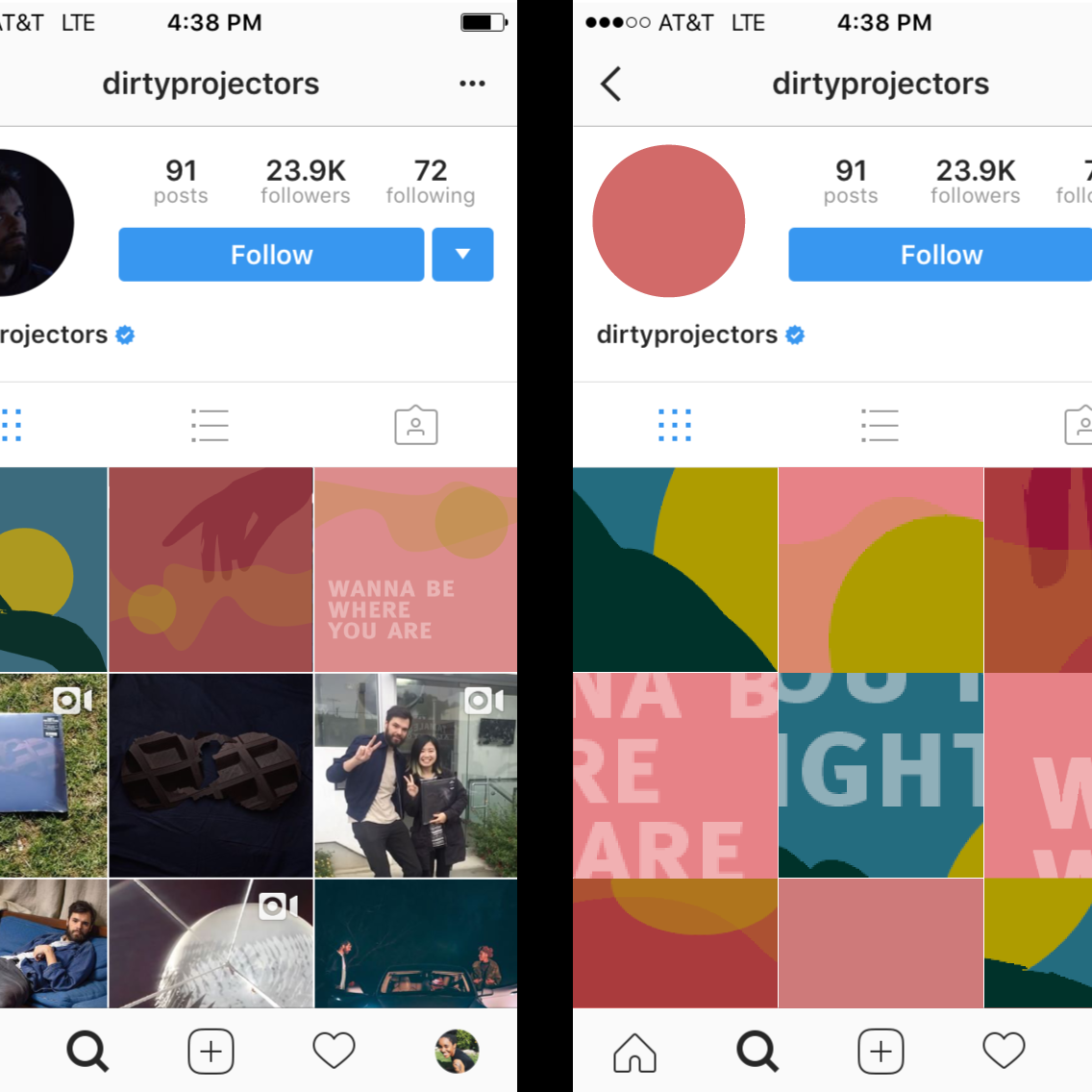Switch to list view on right profile
The image size is (1092, 1092).
880,426
